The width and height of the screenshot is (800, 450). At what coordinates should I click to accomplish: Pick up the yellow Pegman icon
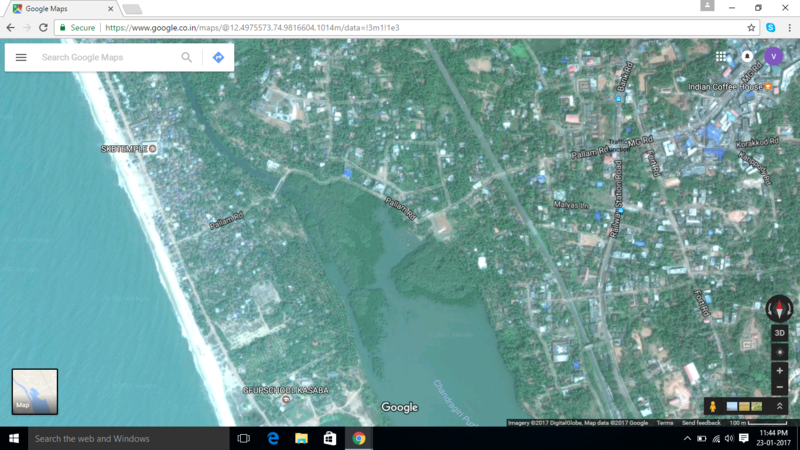coord(713,406)
